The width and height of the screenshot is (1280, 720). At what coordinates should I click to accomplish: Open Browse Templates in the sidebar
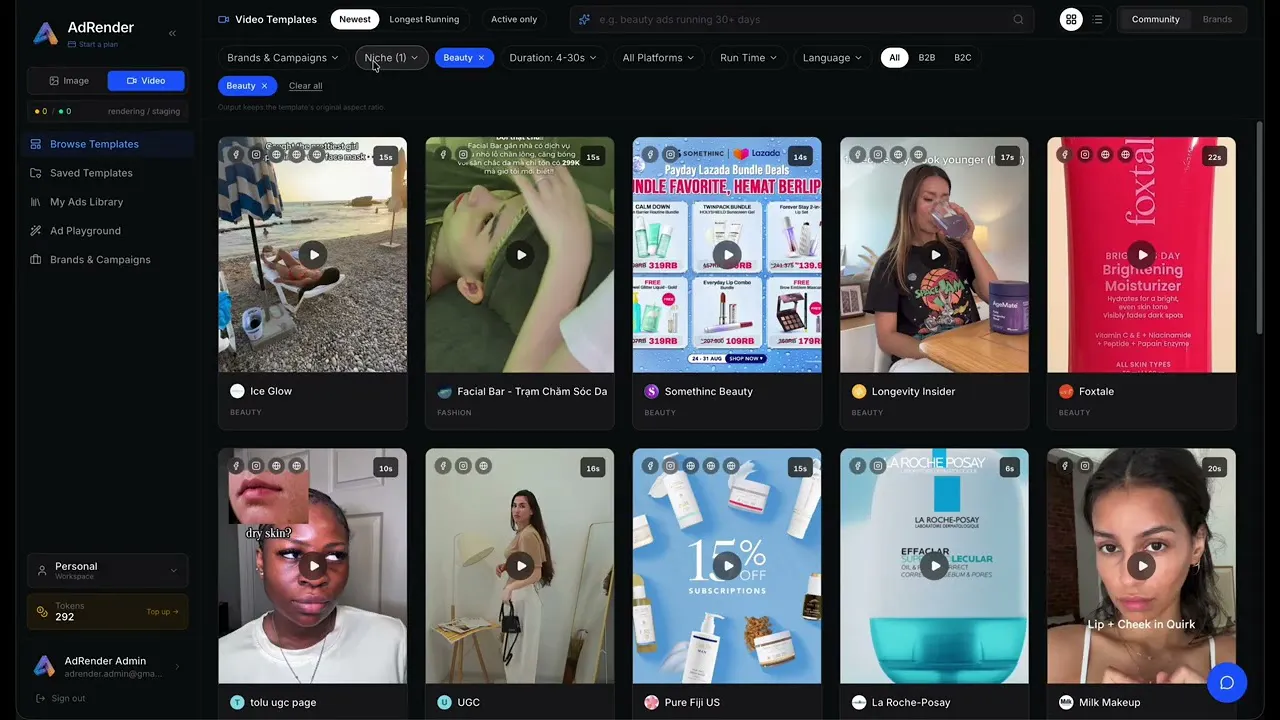(108, 144)
